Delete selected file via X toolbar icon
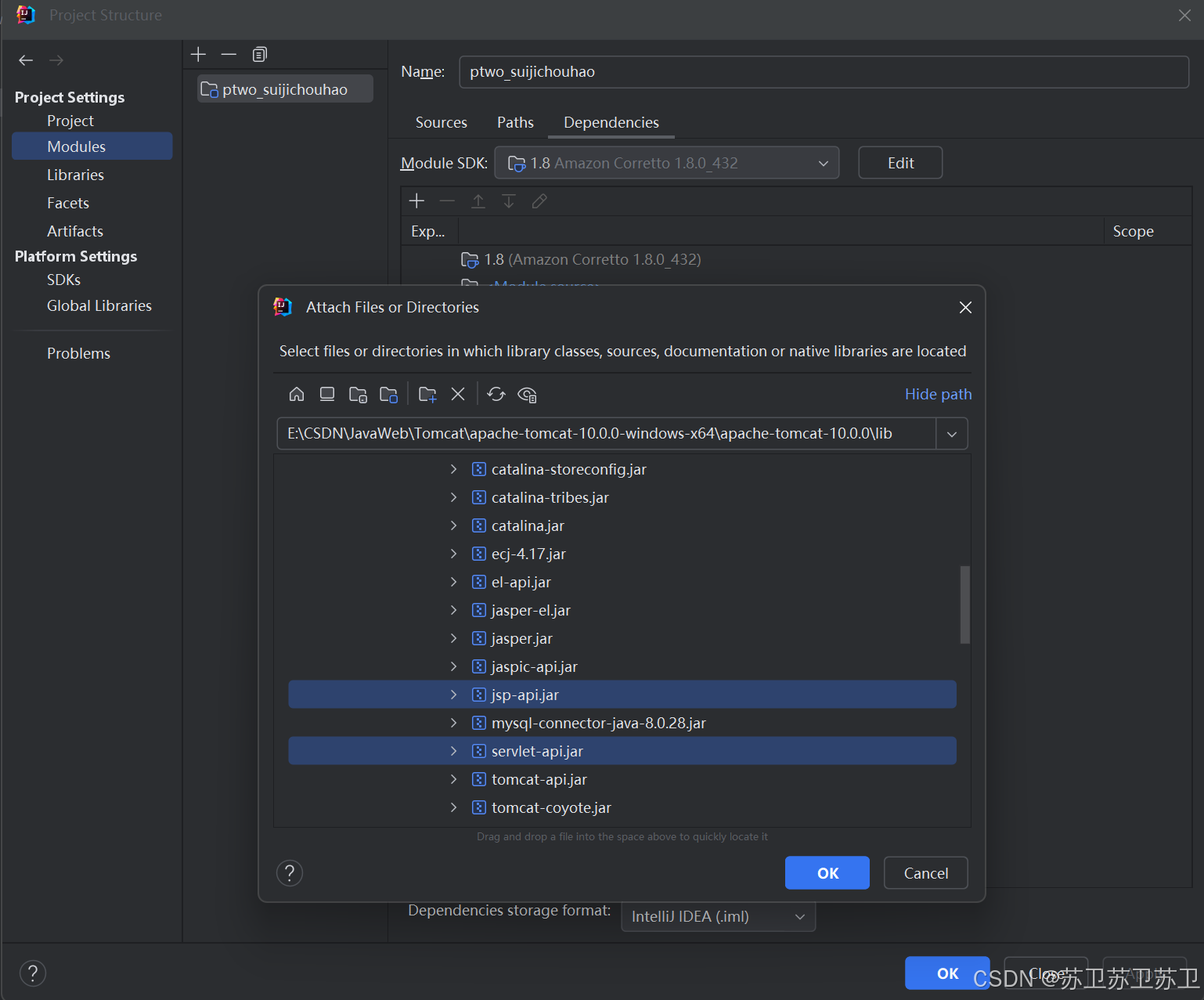Image resolution: width=1204 pixels, height=1000 pixels. tap(458, 394)
